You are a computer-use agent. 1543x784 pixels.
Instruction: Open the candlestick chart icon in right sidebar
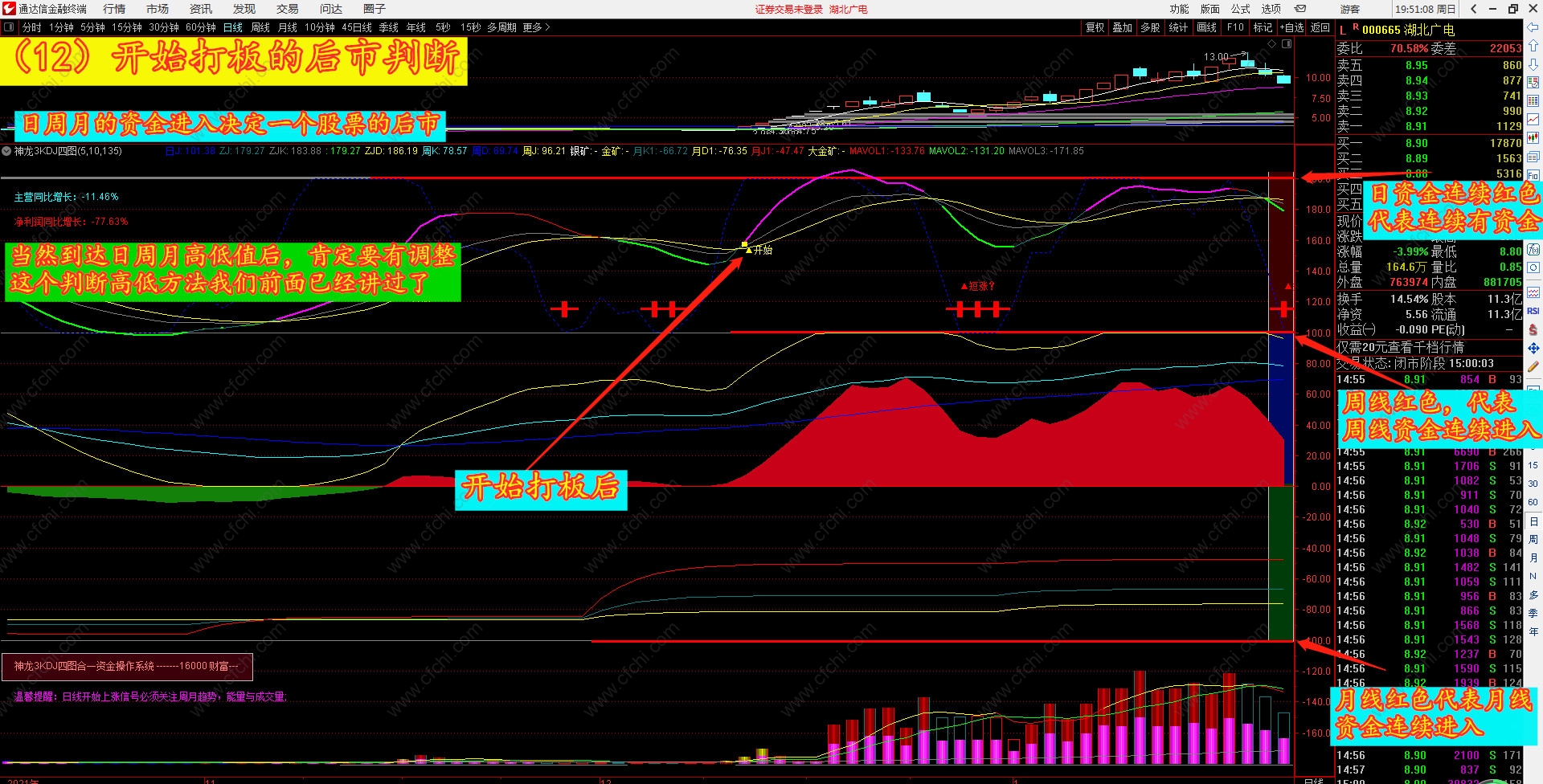(1533, 137)
